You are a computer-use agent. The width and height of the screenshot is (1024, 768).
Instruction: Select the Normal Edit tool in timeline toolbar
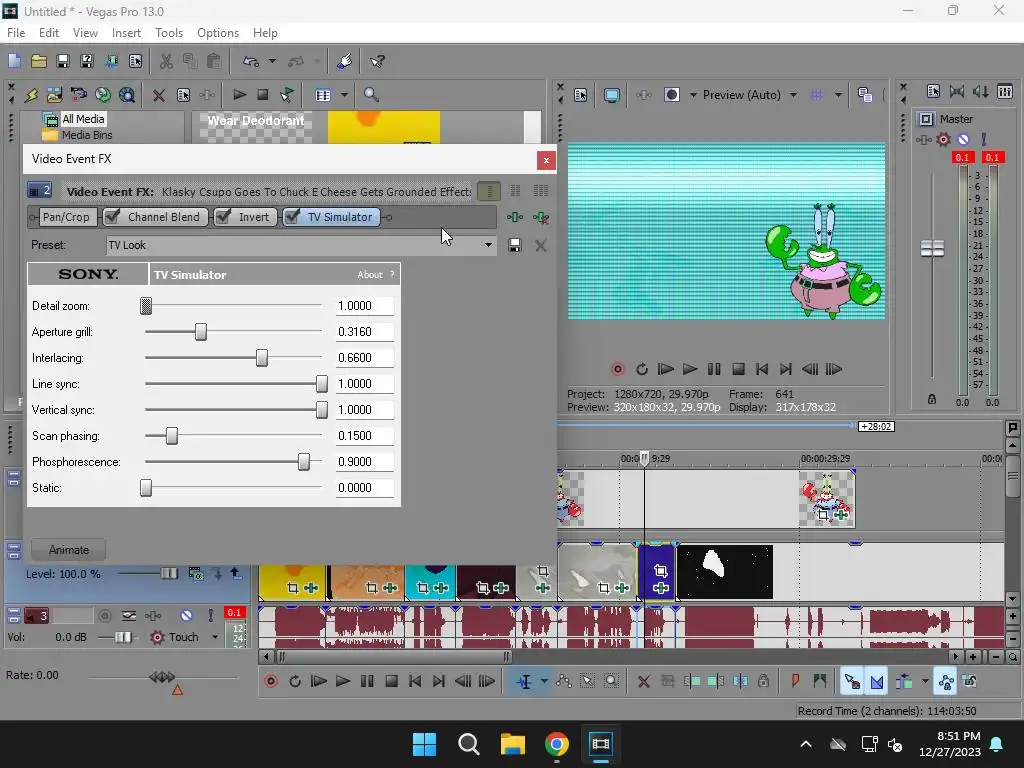click(x=524, y=681)
